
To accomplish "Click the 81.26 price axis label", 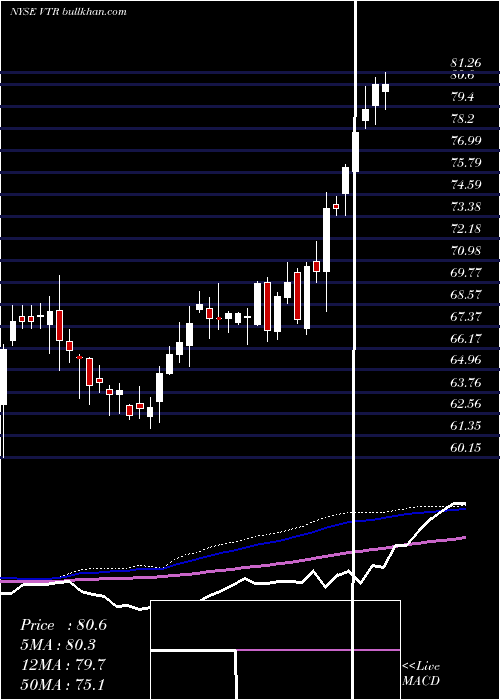I will tap(466, 63).
